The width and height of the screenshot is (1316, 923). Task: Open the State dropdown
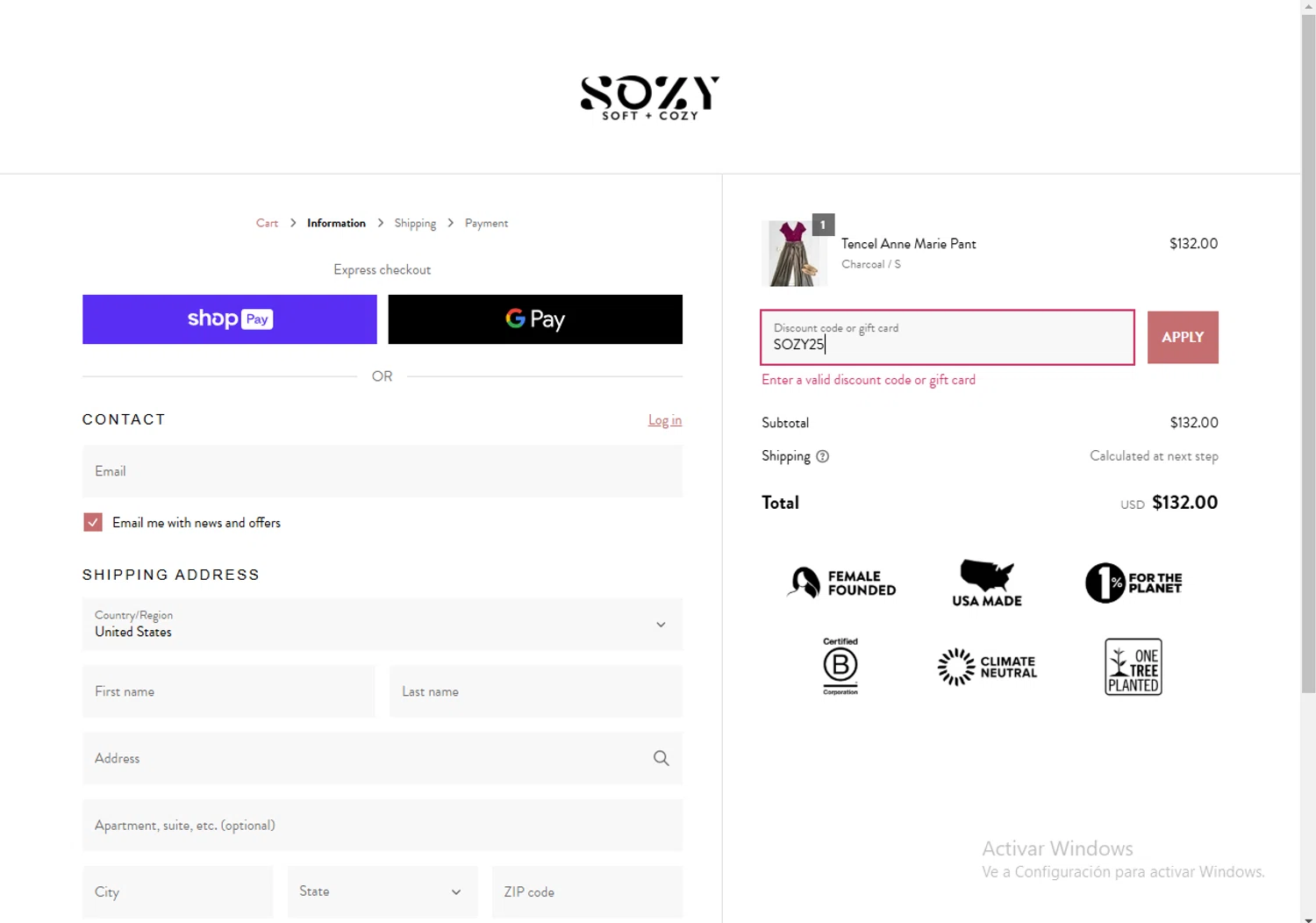coord(383,891)
